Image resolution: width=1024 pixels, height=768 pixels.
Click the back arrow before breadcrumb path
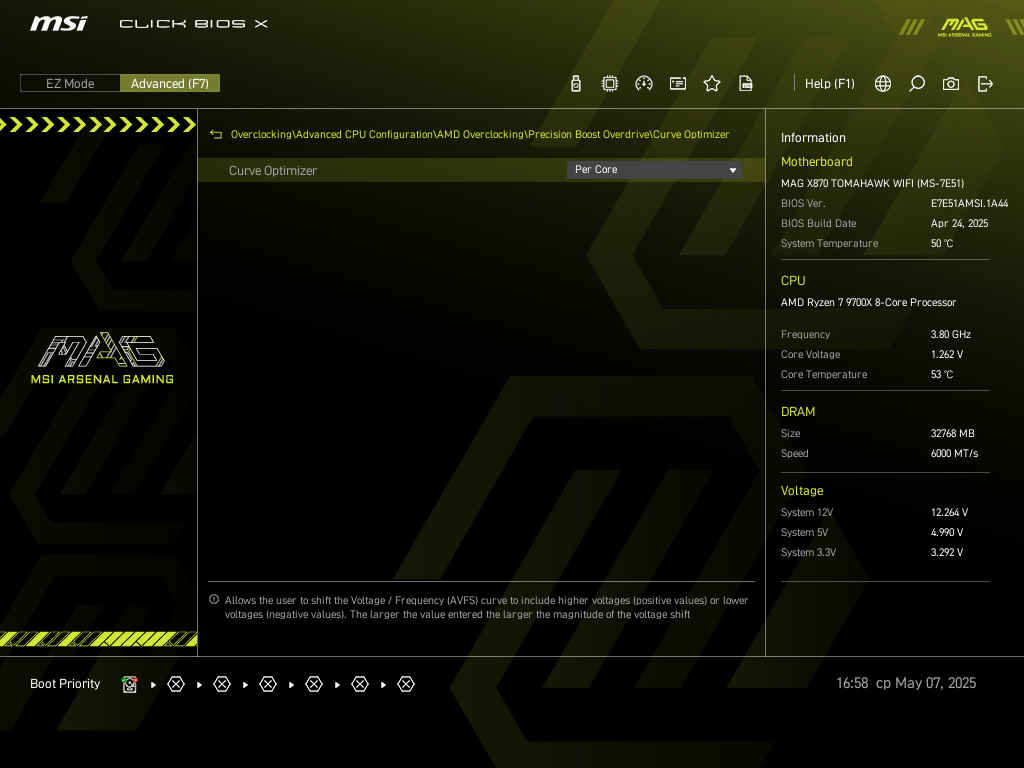216,135
